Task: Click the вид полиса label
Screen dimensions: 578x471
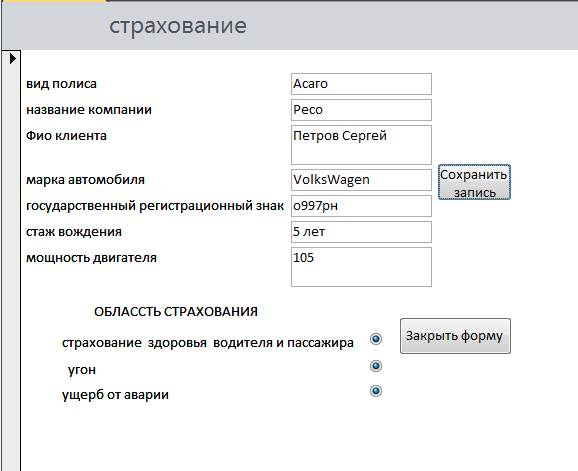Action: tap(62, 84)
